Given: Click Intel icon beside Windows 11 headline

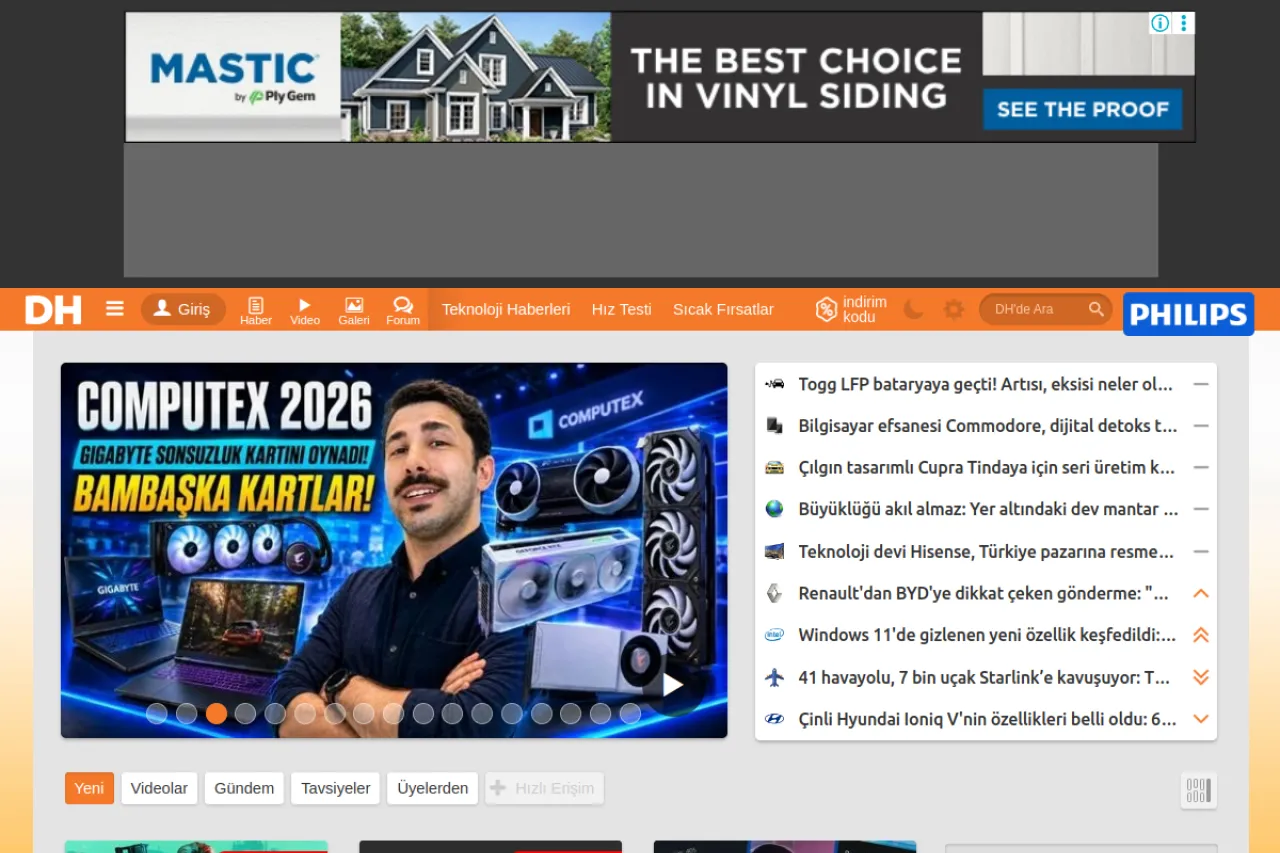Looking at the screenshot, I should tap(774, 635).
